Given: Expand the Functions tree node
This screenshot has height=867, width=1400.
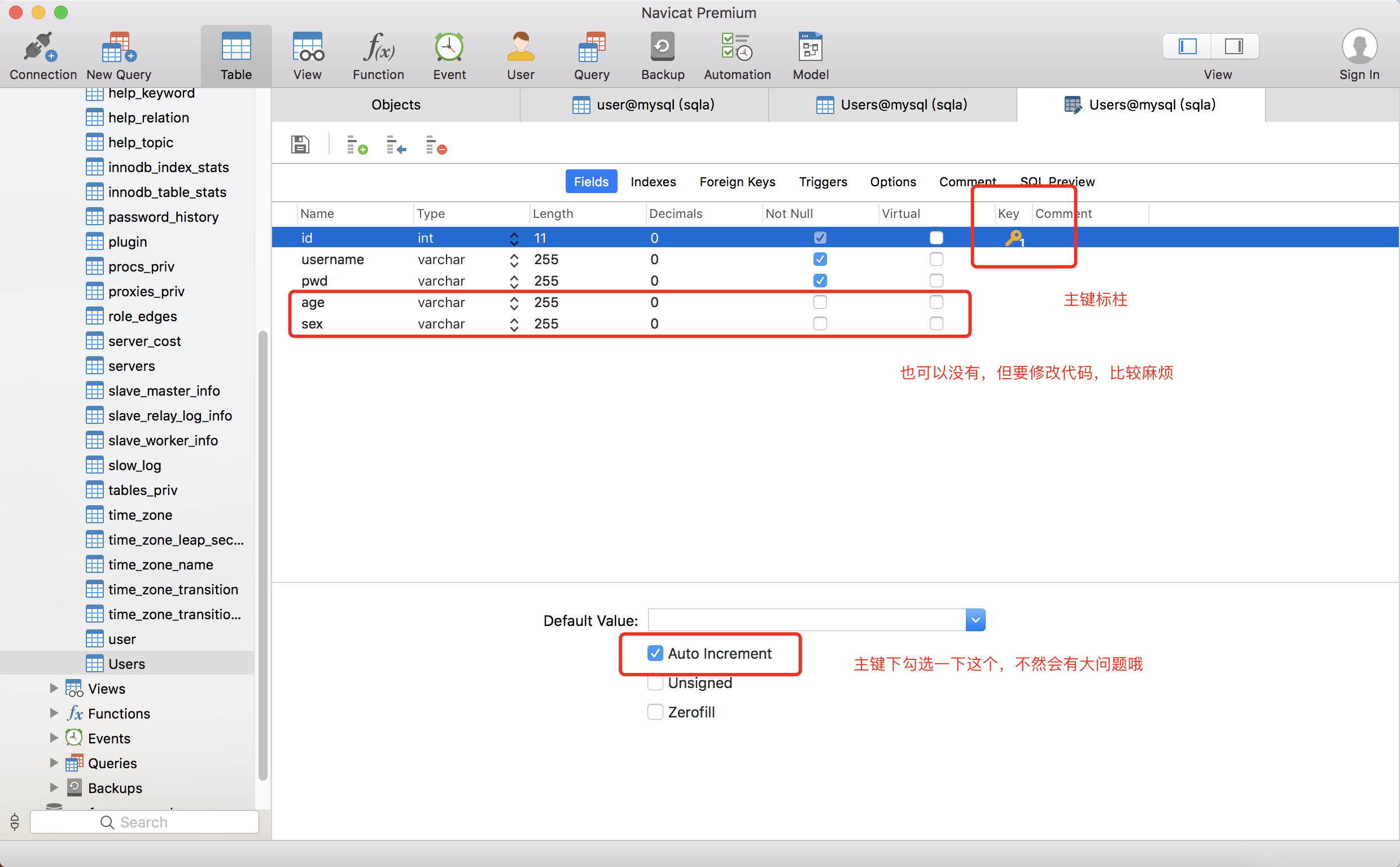Looking at the screenshot, I should point(54,713).
